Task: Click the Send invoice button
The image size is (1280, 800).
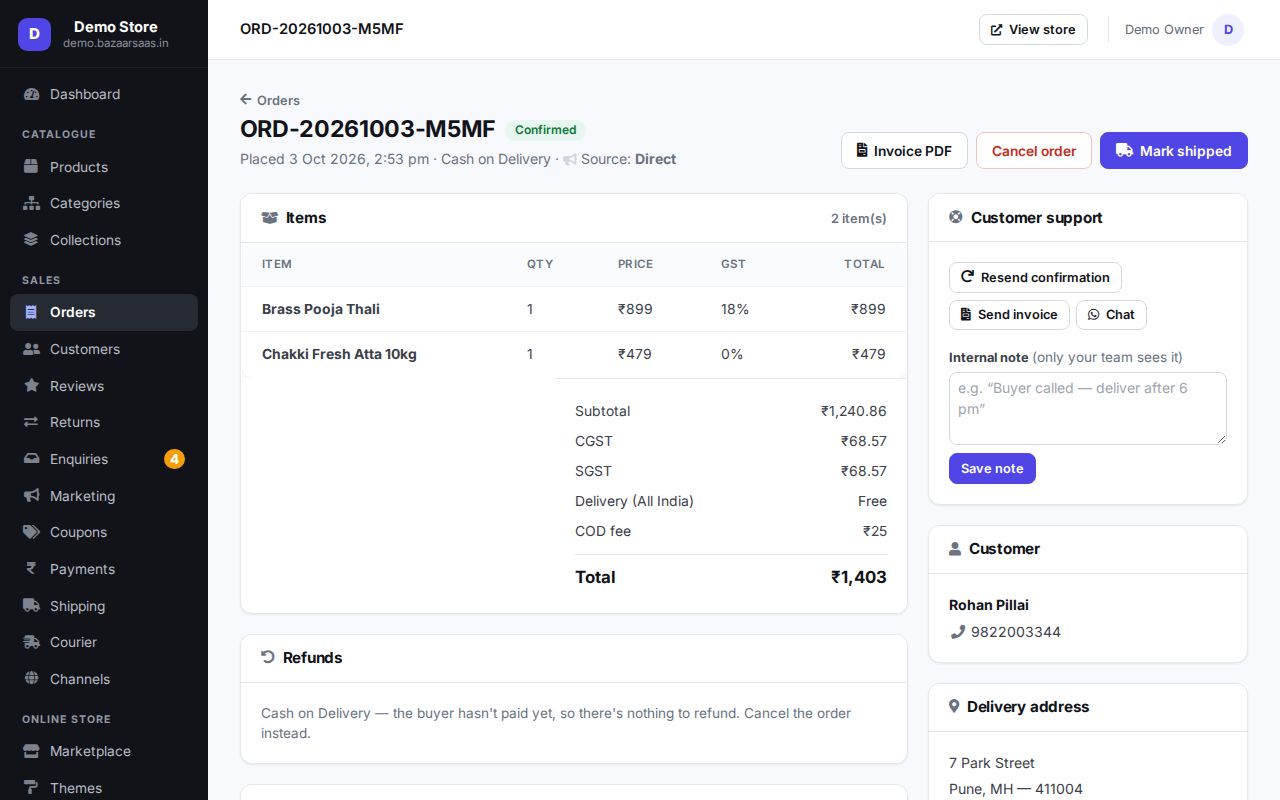Action: point(1009,314)
